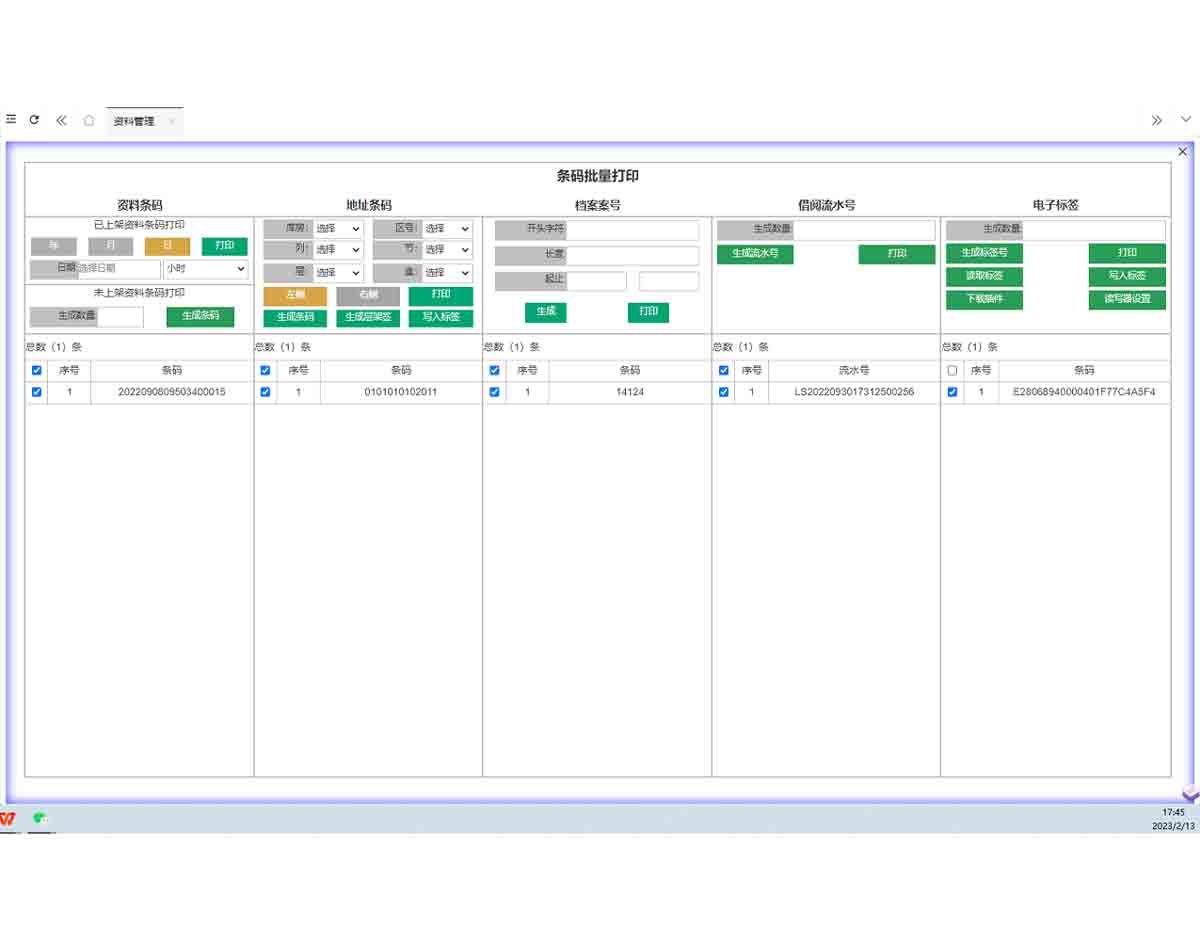Select the yellow 左侧 side button

pyautogui.click(x=295, y=296)
